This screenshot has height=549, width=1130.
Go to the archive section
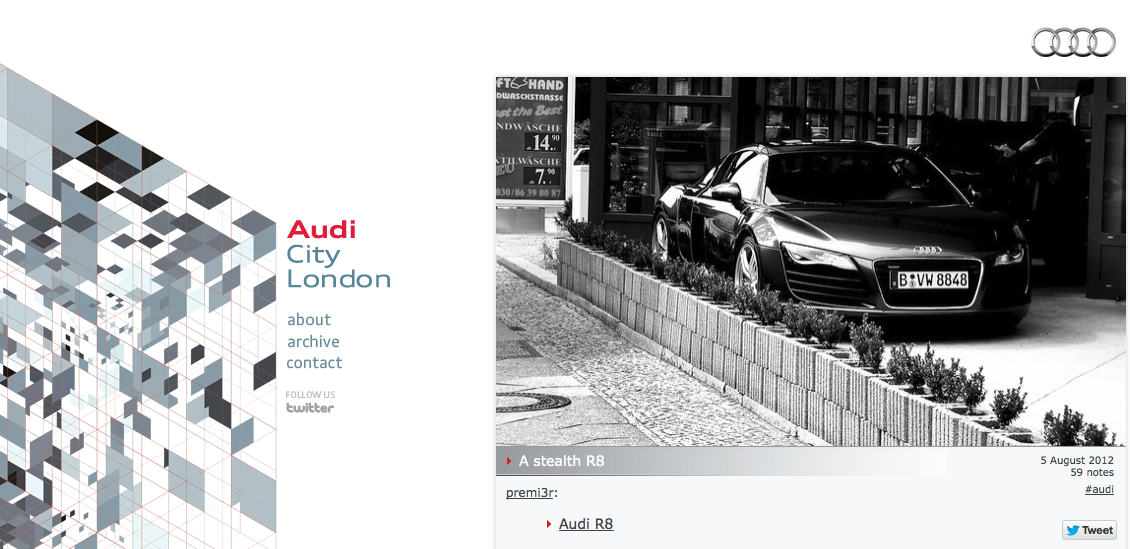(x=313, y=341)
